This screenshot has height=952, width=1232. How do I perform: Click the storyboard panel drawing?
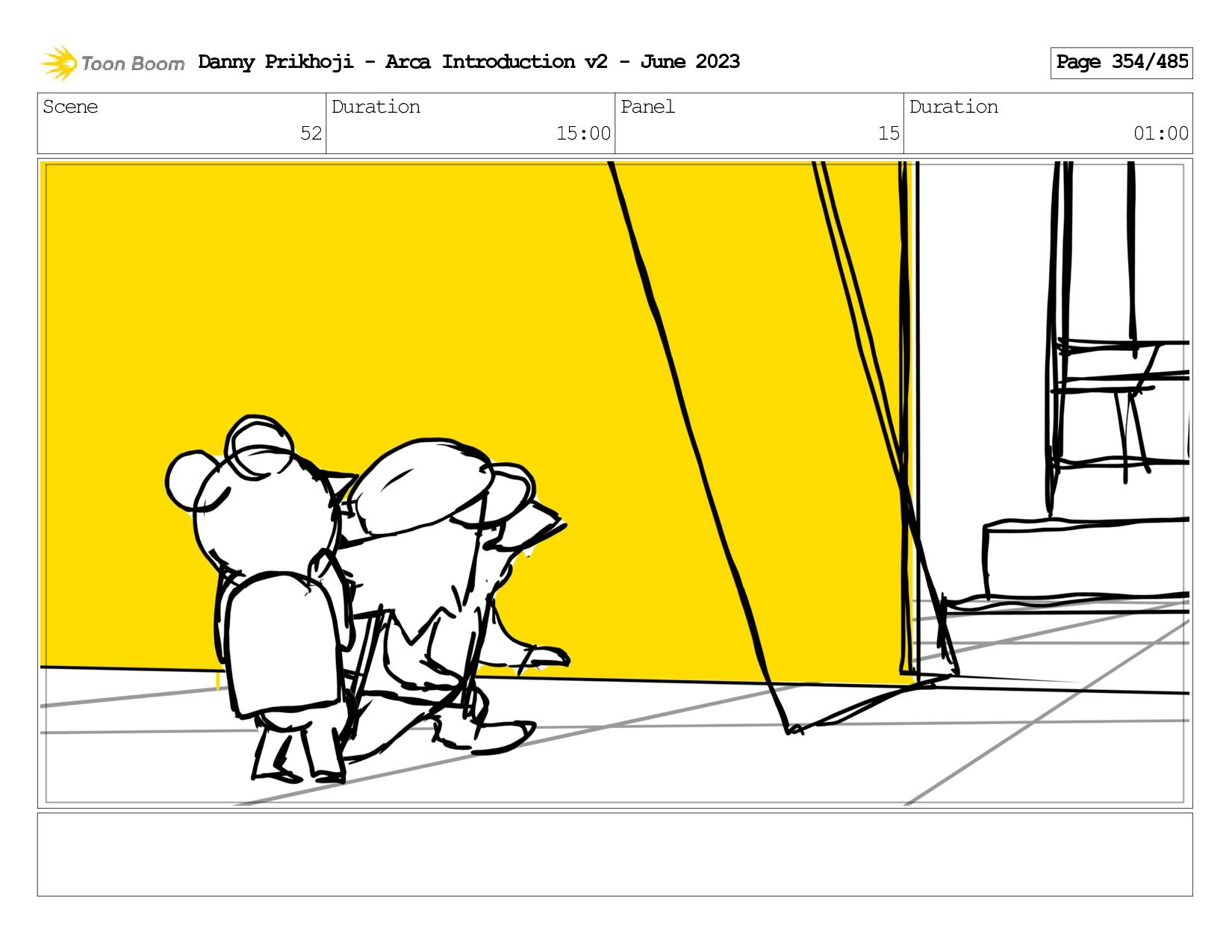pyautogui.click(x=615, y=483)
